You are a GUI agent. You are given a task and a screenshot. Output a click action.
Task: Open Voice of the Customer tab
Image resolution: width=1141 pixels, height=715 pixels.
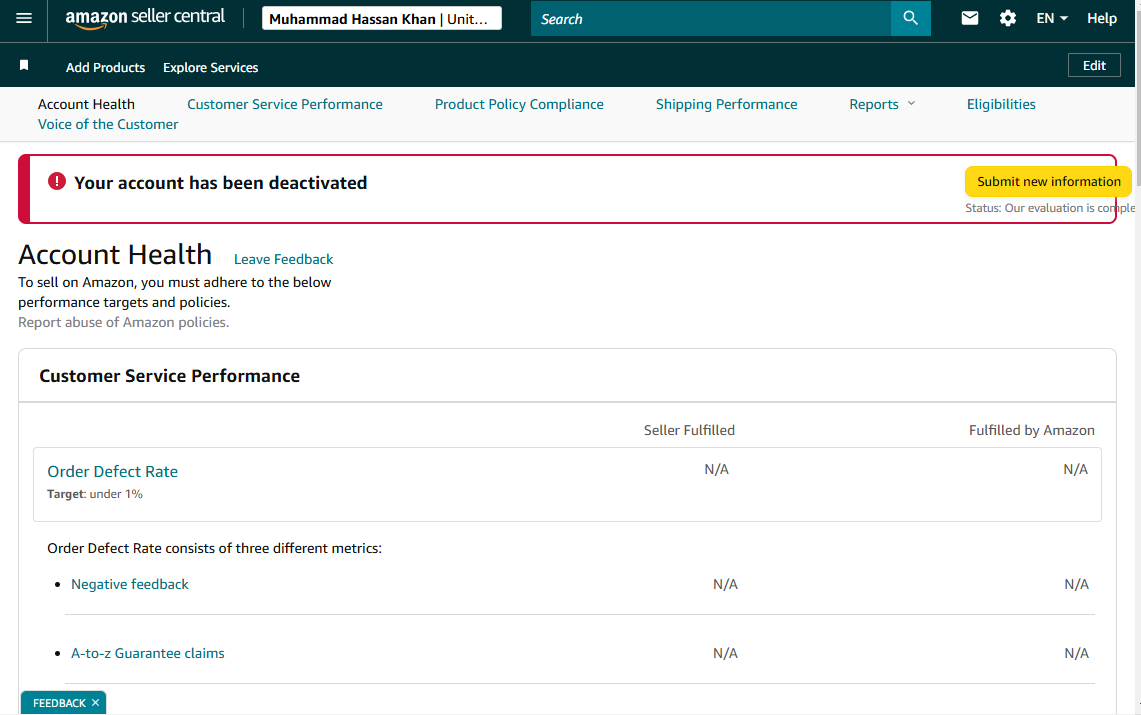[x=108, y=124]
